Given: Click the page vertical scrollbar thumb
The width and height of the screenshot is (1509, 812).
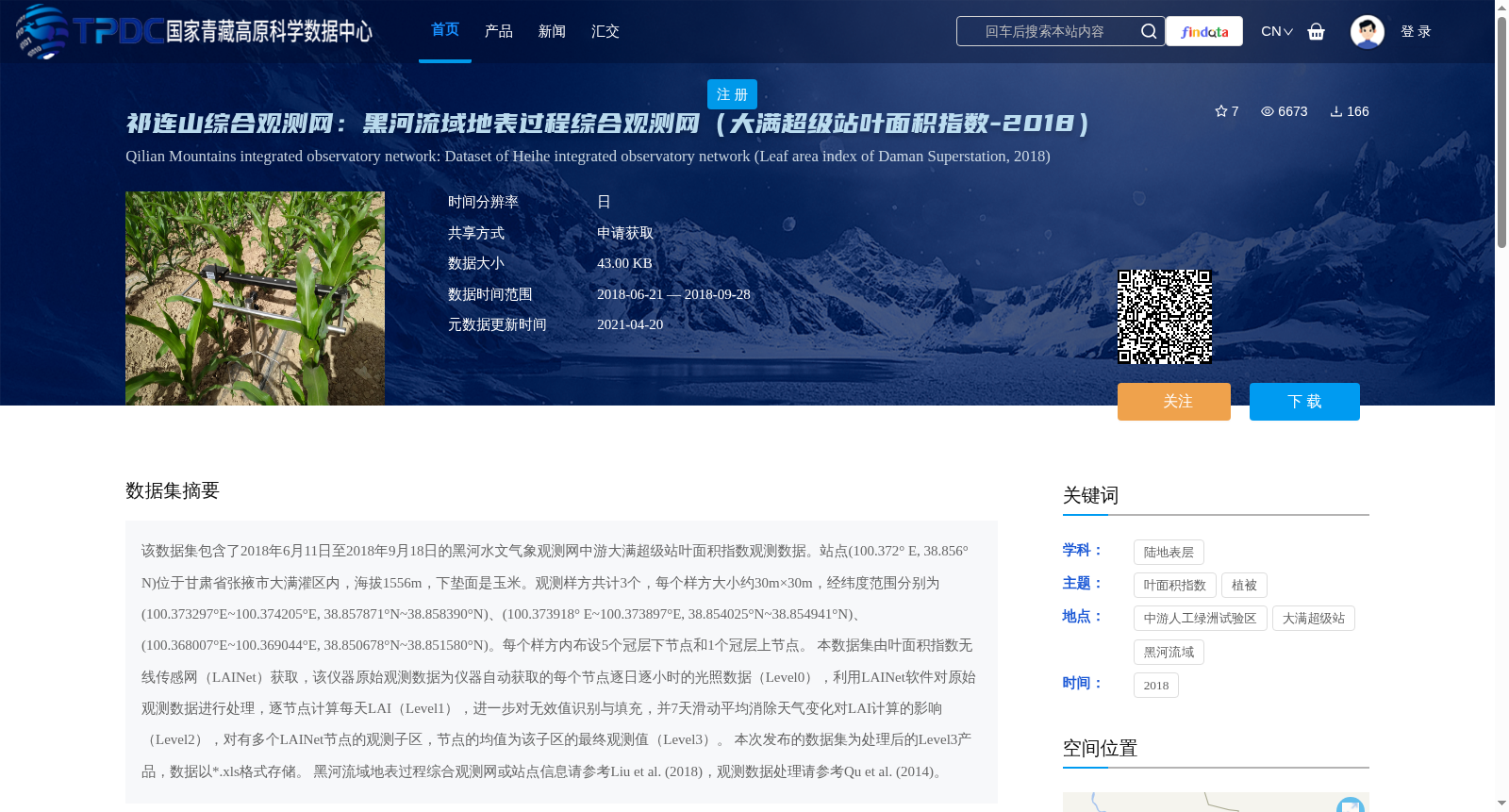Looking at the screenshot, I should pyautogui.click(x=1501, y=132).
